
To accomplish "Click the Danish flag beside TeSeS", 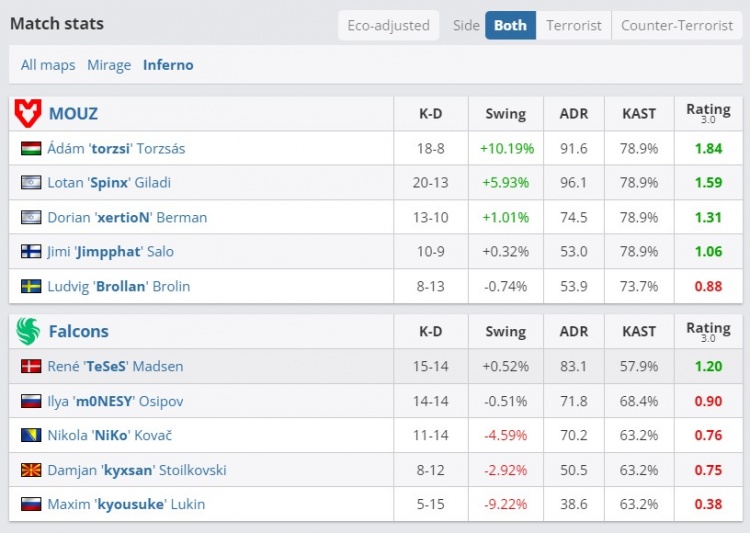I will click(x=31, y=366).
